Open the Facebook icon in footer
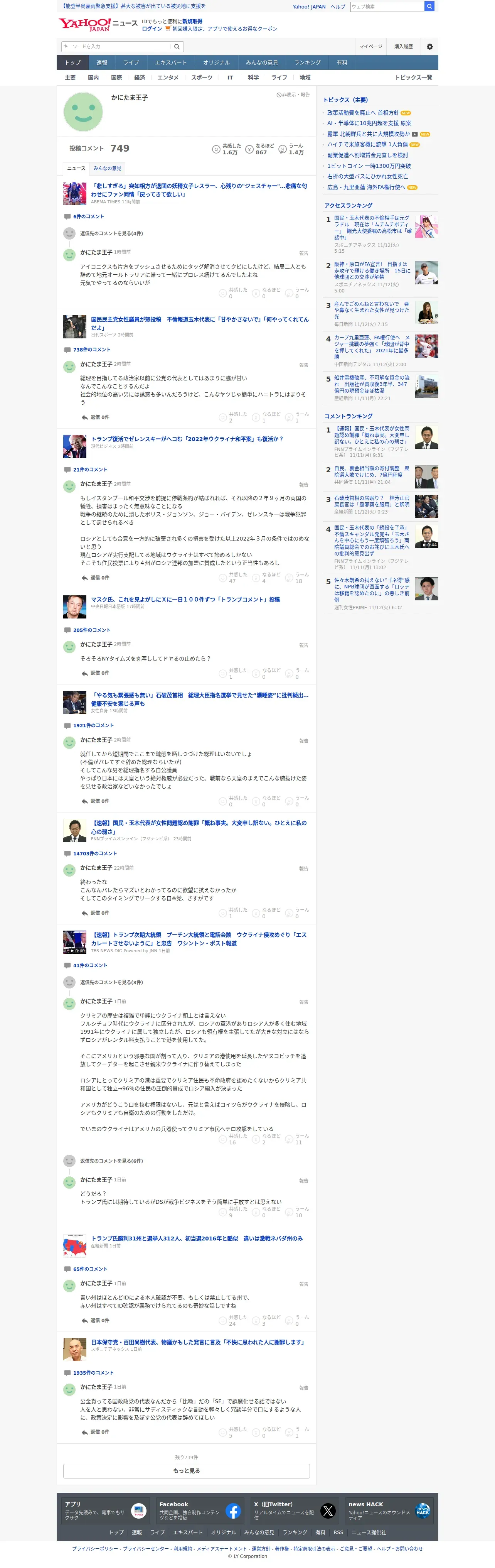This screenshot has height=1568, width=495. coord(233,1511)
